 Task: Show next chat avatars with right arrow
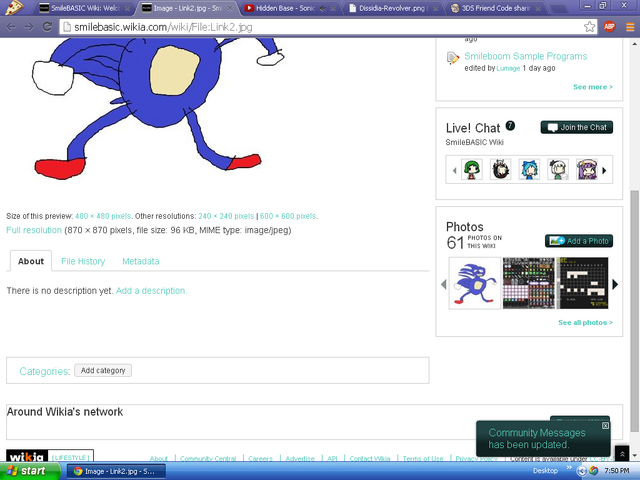pyautogui.click(x=604, y=171)
